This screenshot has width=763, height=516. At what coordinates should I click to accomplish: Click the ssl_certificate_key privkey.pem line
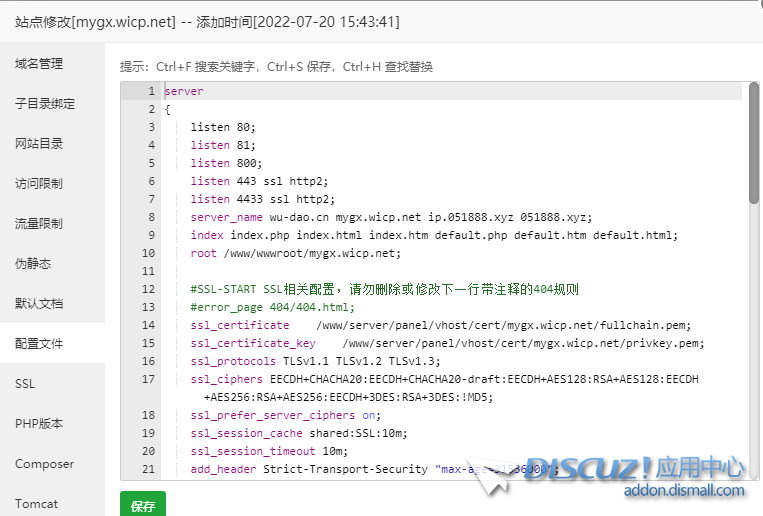tap(447, 343)
